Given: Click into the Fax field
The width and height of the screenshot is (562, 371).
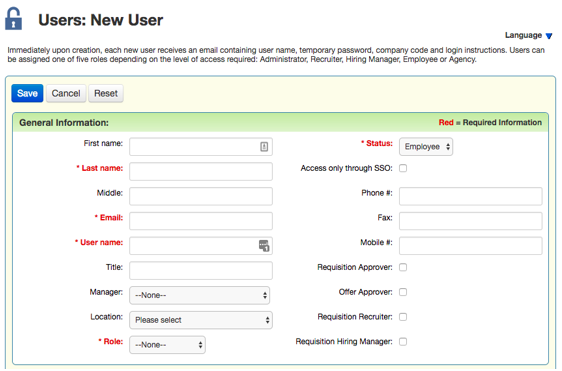Looking at the screenshot, I should click(471, 221).
